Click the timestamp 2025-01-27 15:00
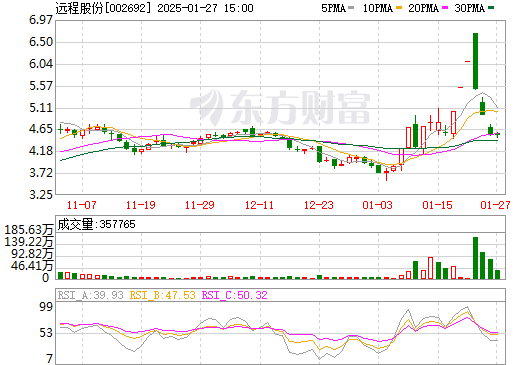The width and height of the screenshot is (520, 365). pos(205,8)
